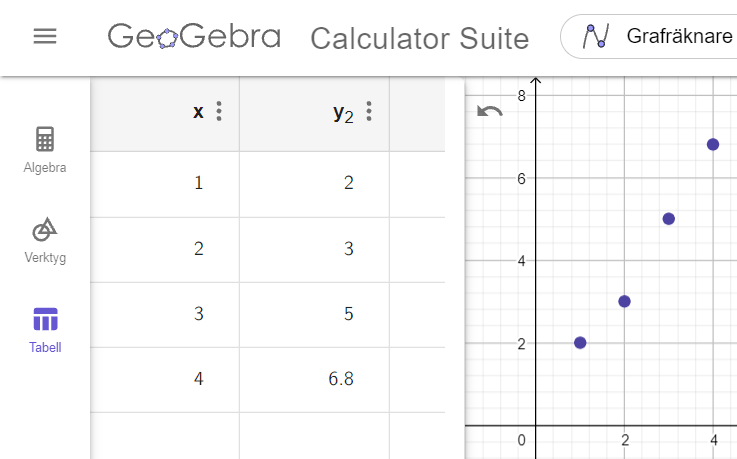Click the Grafräknare graph icon
This screenshot has height=459, width=737.
coord(597,37)
